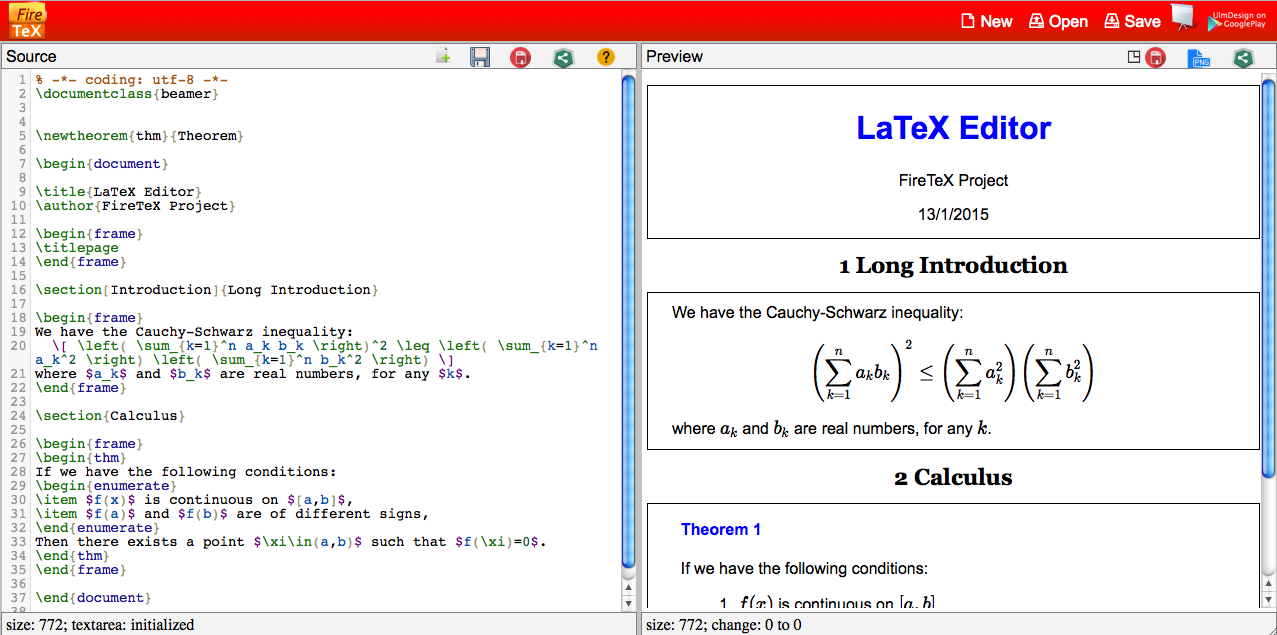
Task: Click the green share icon in Preview toolbar
Action: (x=1243, y=58)
